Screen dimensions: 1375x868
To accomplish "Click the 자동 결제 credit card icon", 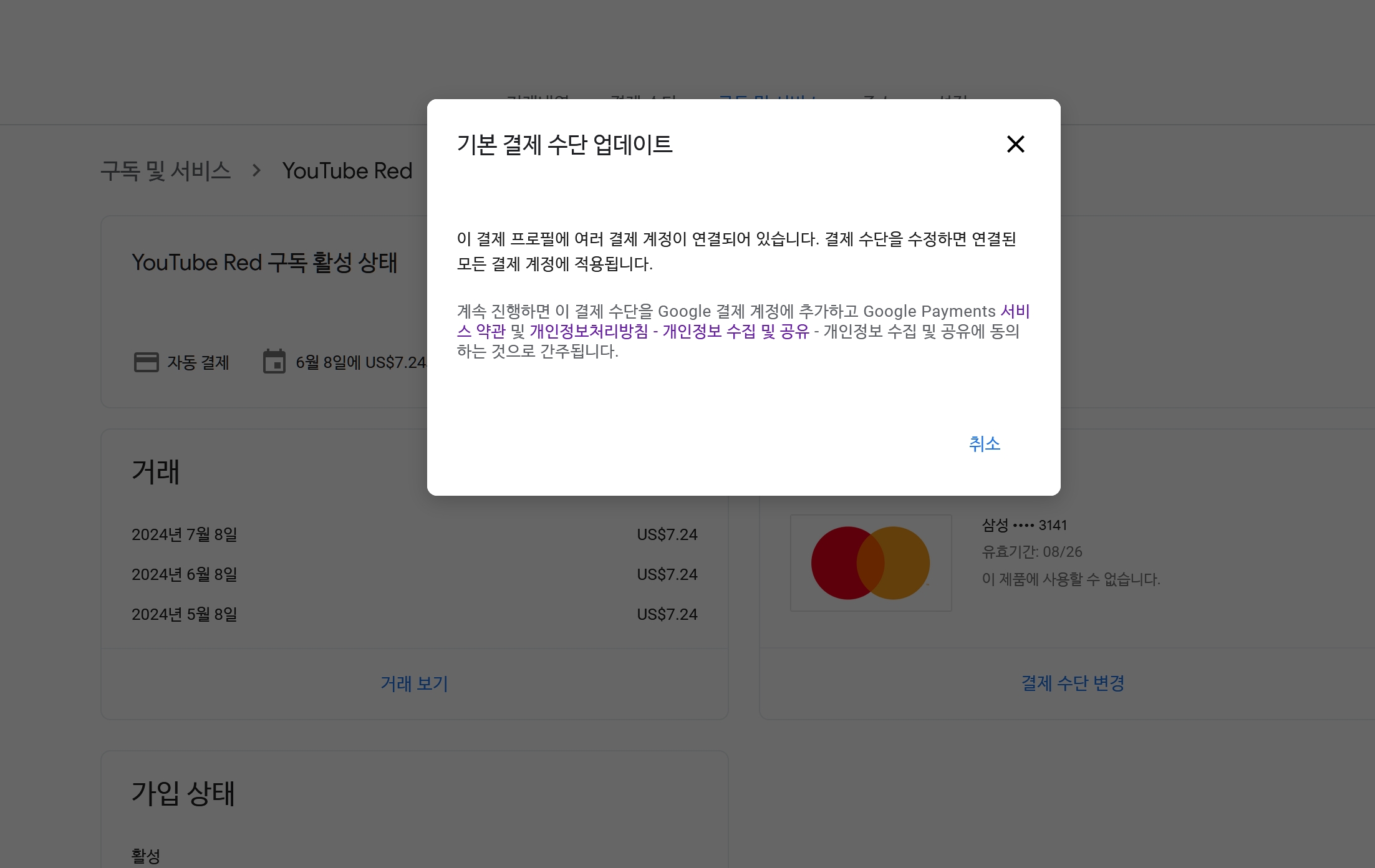I will point(146,362).
